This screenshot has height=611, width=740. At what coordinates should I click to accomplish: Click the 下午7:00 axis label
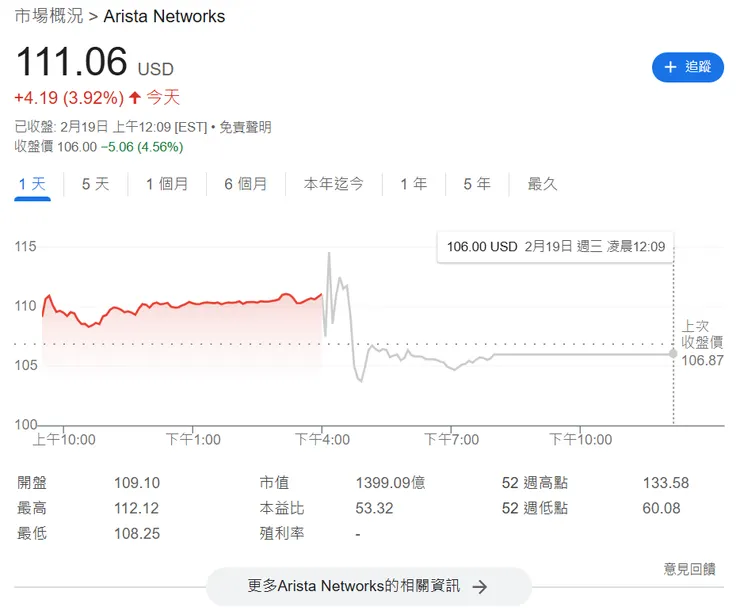pyautogui.click(x=451, y=440)
